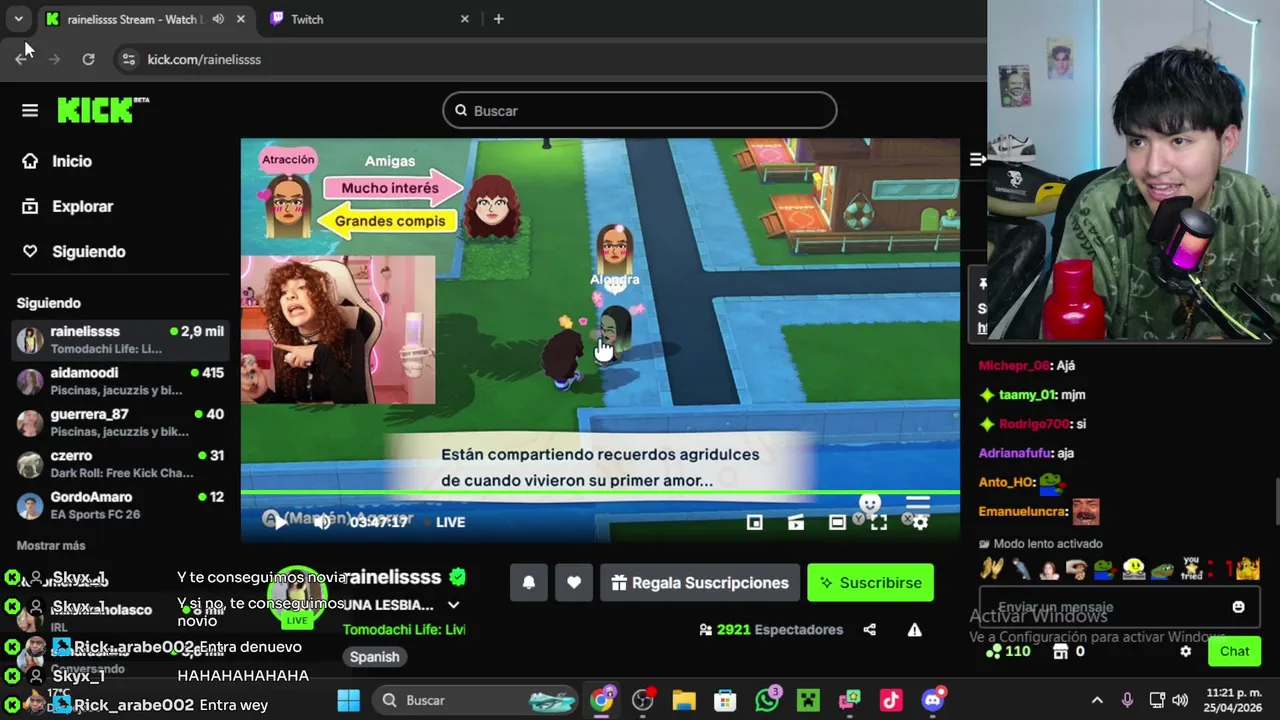The height and width of the screenshot is (720, 1280).
Task: Pause the stream with the play button
Action: pos(279,522)
